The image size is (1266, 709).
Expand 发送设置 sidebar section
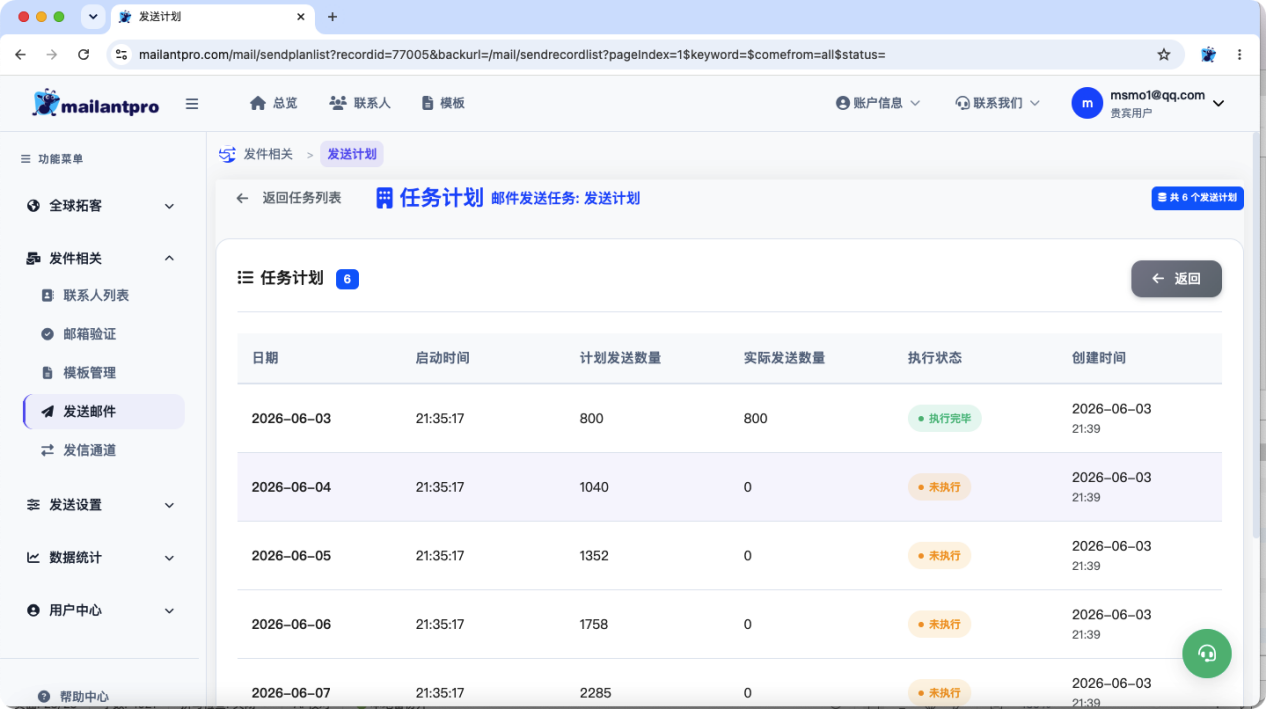pyautogui.click(x=100, y=505)
